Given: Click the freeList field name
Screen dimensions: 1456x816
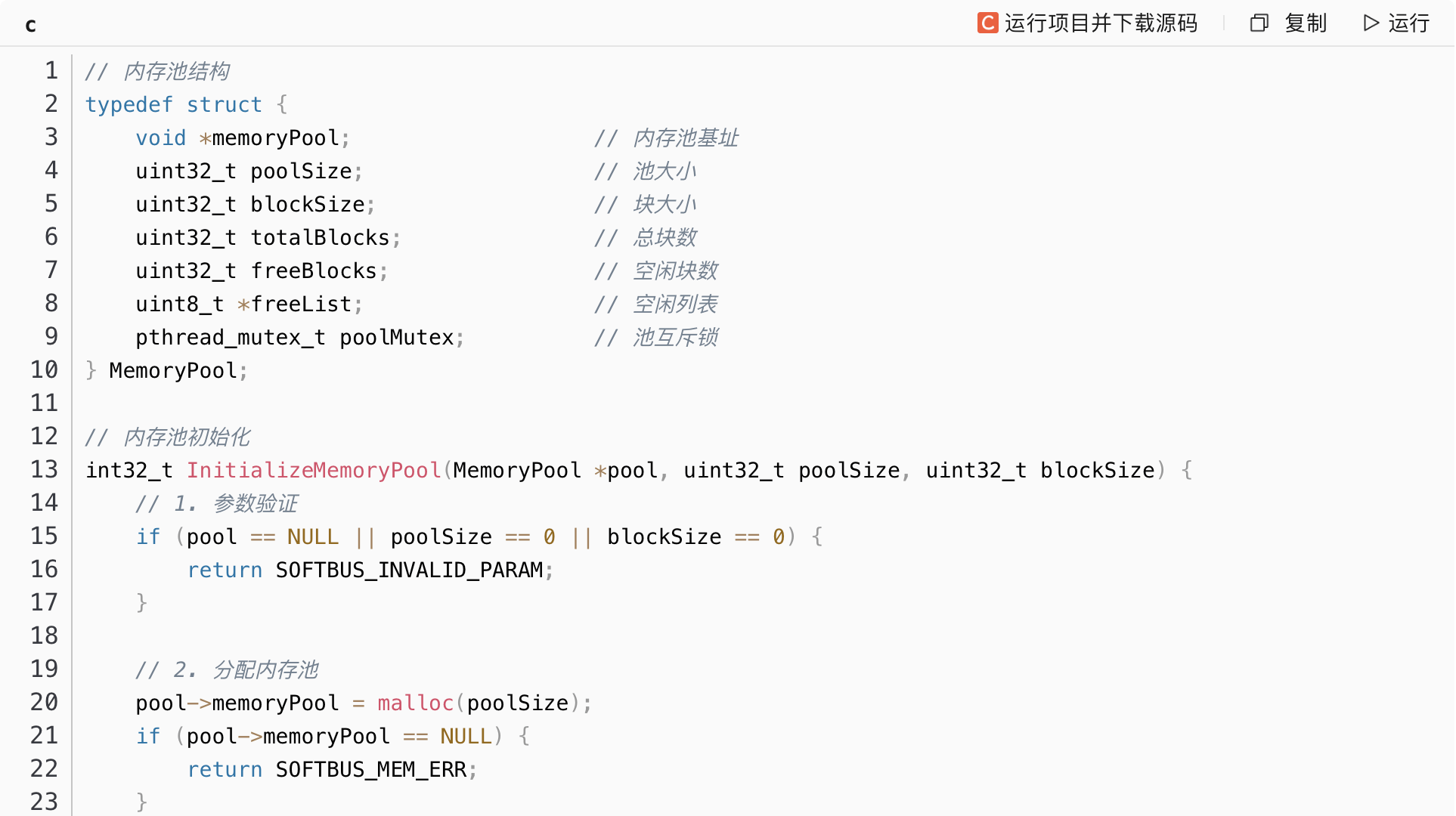Looking at the screenshot, I should (301, 304).
